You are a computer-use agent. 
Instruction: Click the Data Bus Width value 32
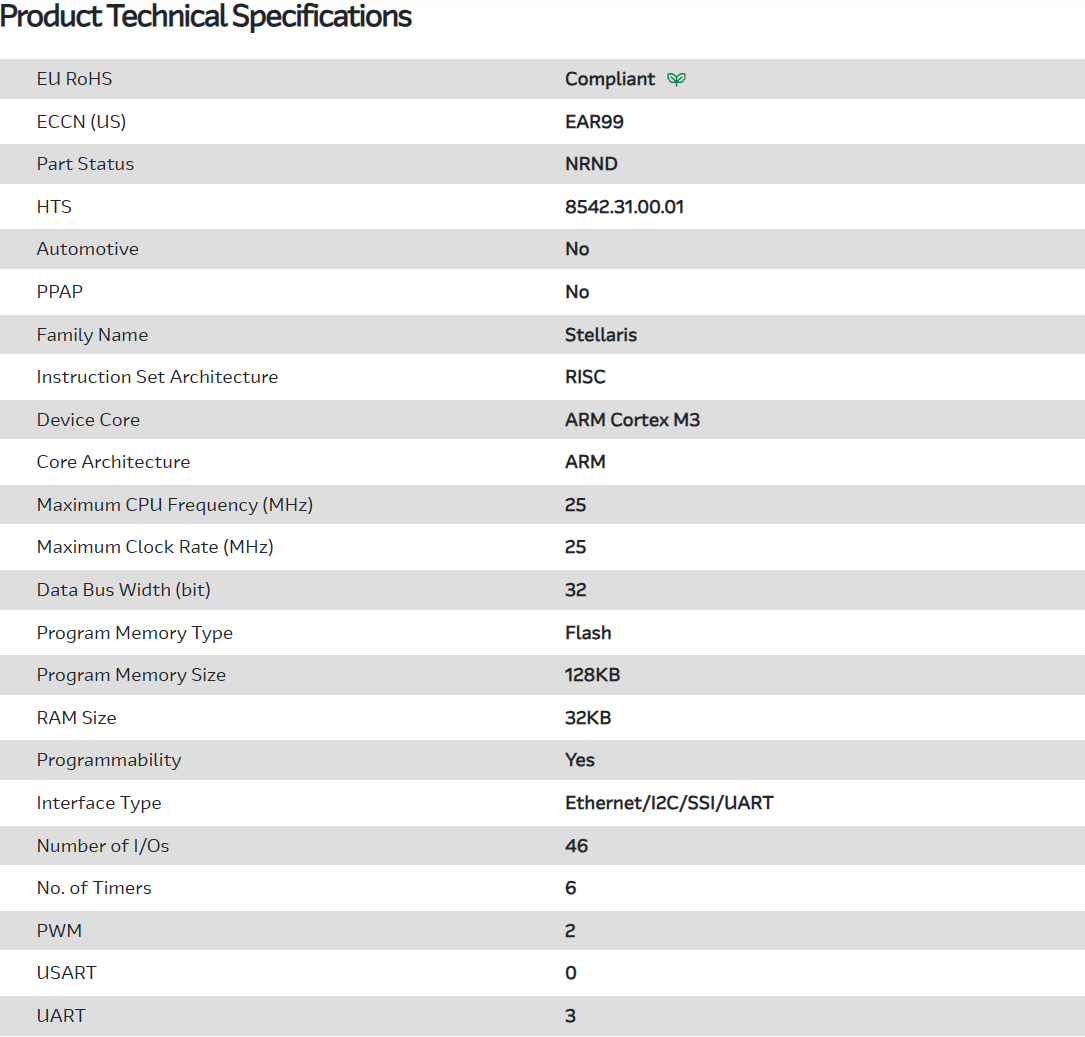coord(575,590)
